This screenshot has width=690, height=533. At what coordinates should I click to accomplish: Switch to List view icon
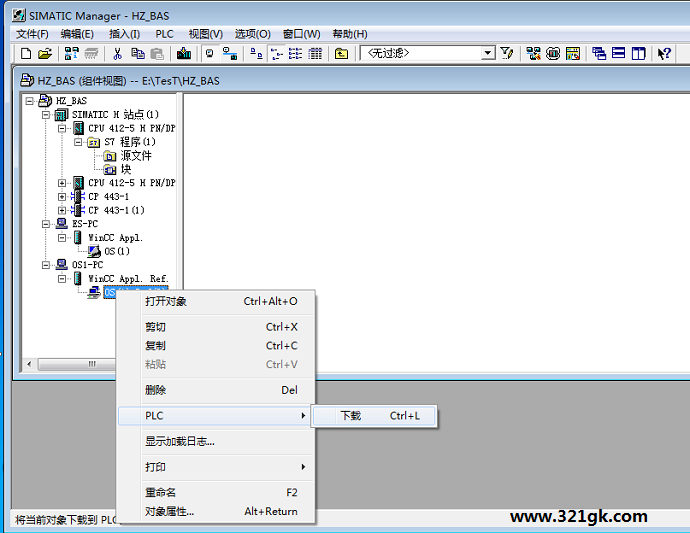coord(295,54)
